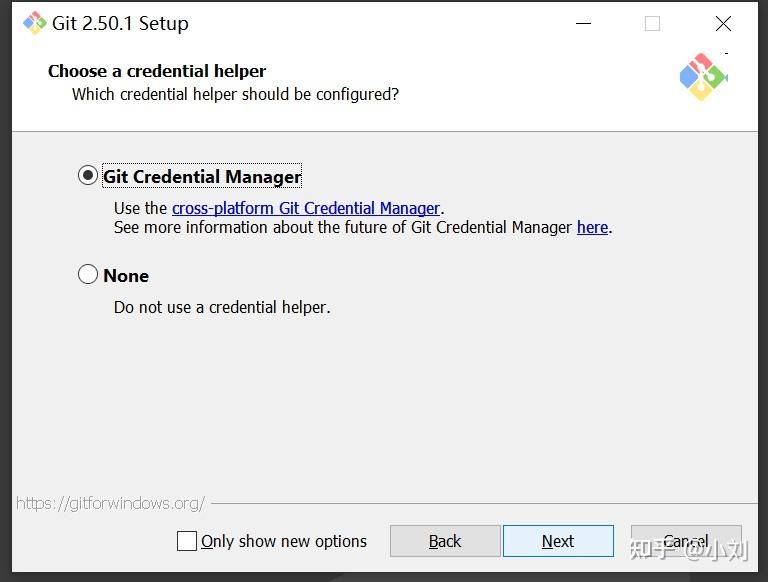Click the Git logo in the header

click(x=703, y=77)
